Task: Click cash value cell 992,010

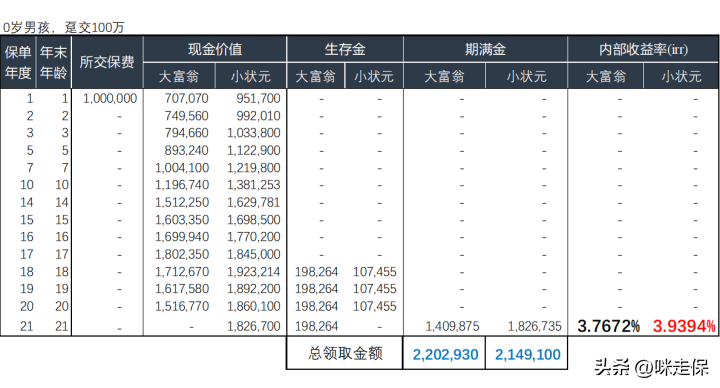Action: tap(259, 116)
